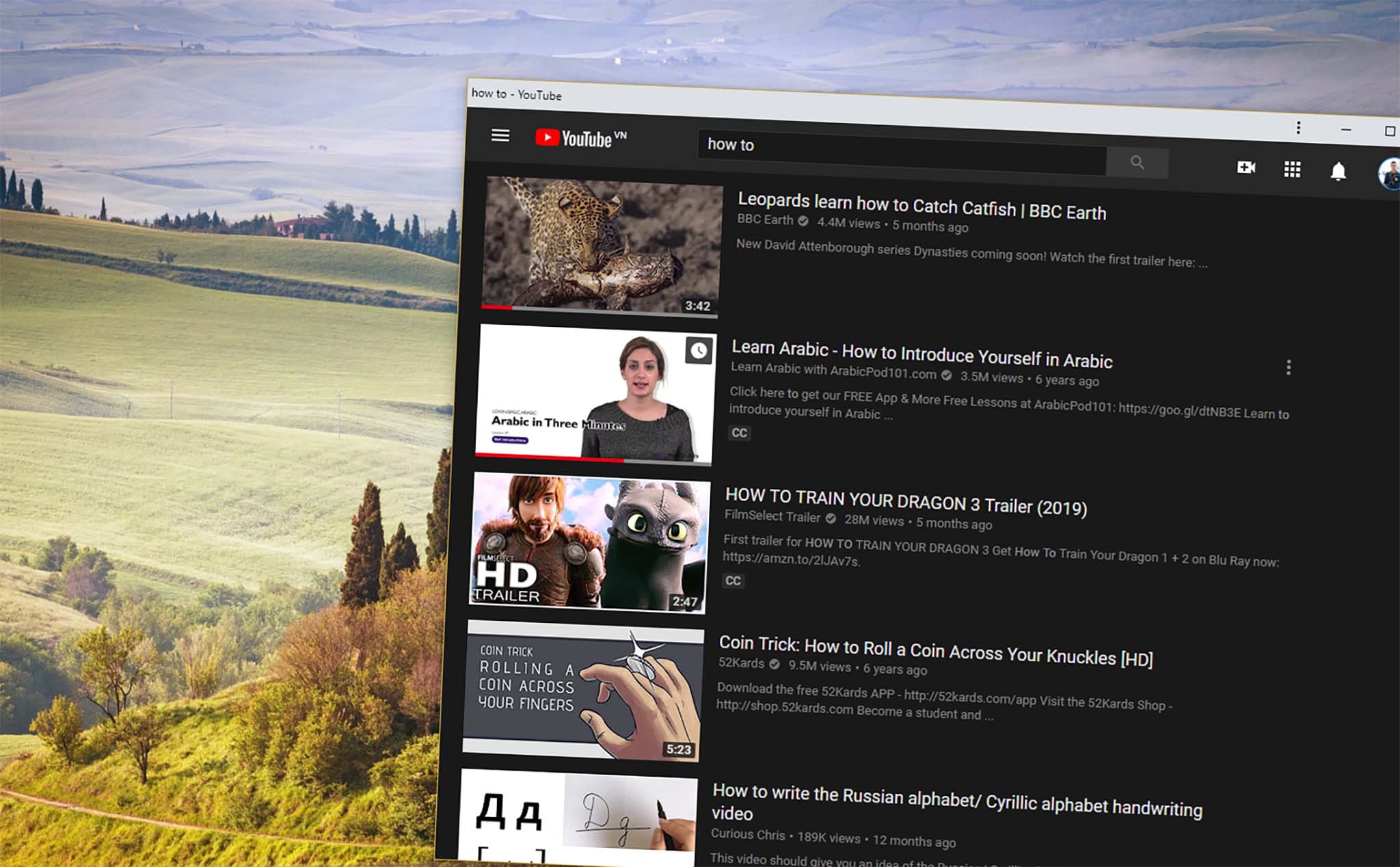Visit the FilmSelect Trailer channel
The image size is (1400, 867).
pyautogui.click(x=772, y=517)
